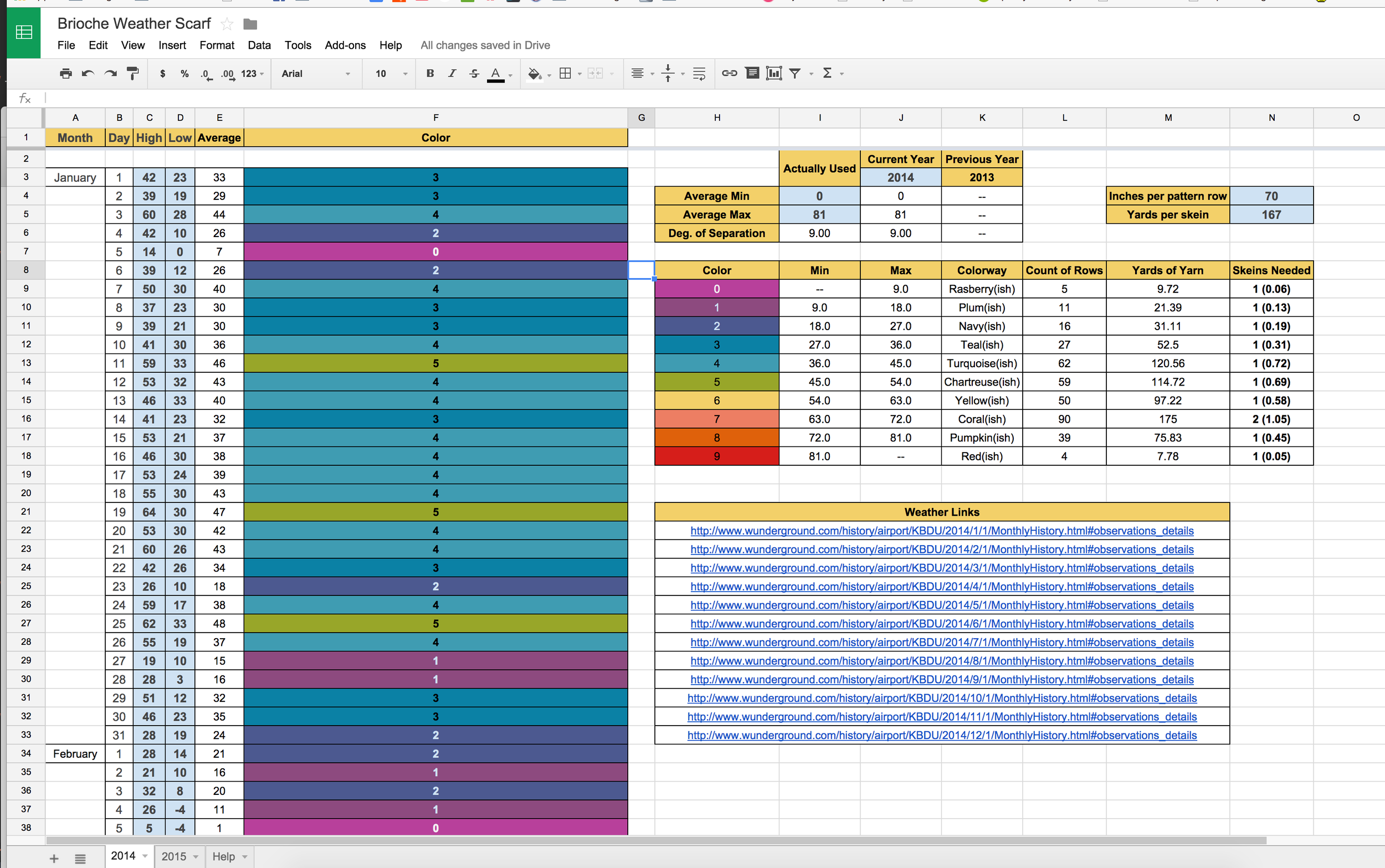Image resolution: width=1385 pixels, height=868 pixels.
Task: Open the Edit menu
Action: [x=98, y=45]
